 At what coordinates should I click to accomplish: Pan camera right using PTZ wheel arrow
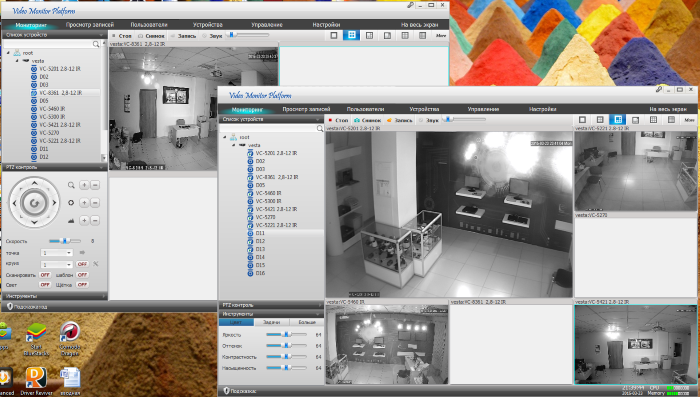(54, 203)
